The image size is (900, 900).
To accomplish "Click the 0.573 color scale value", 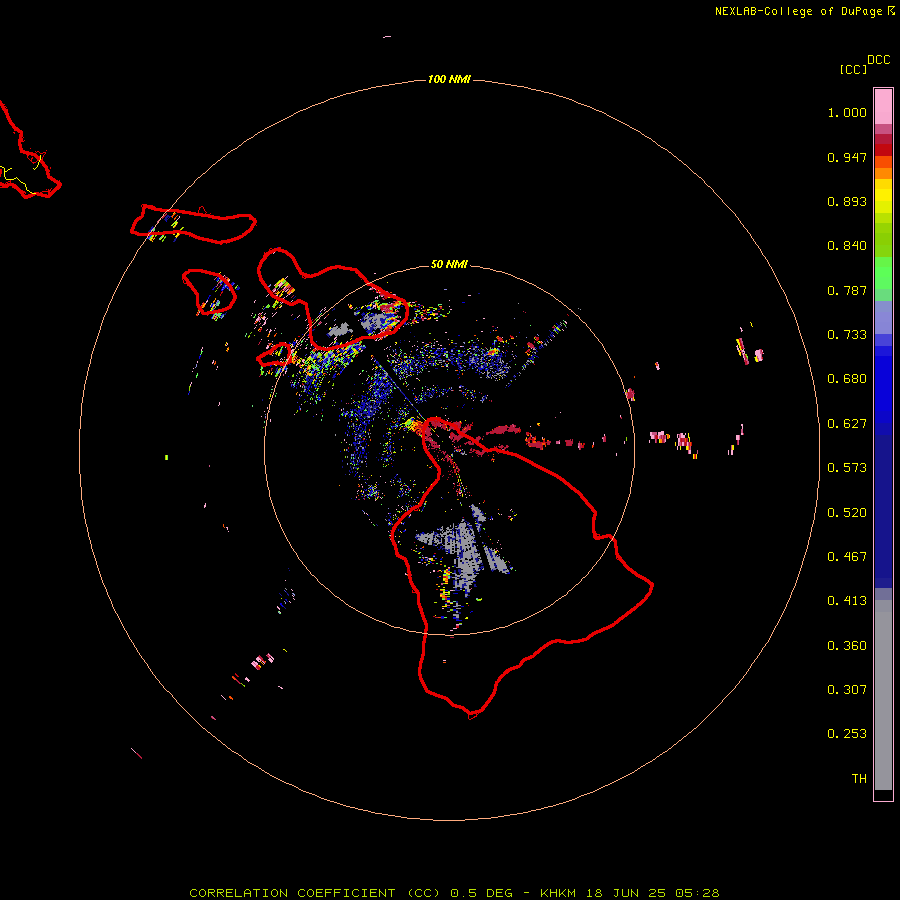I will 847,468.
